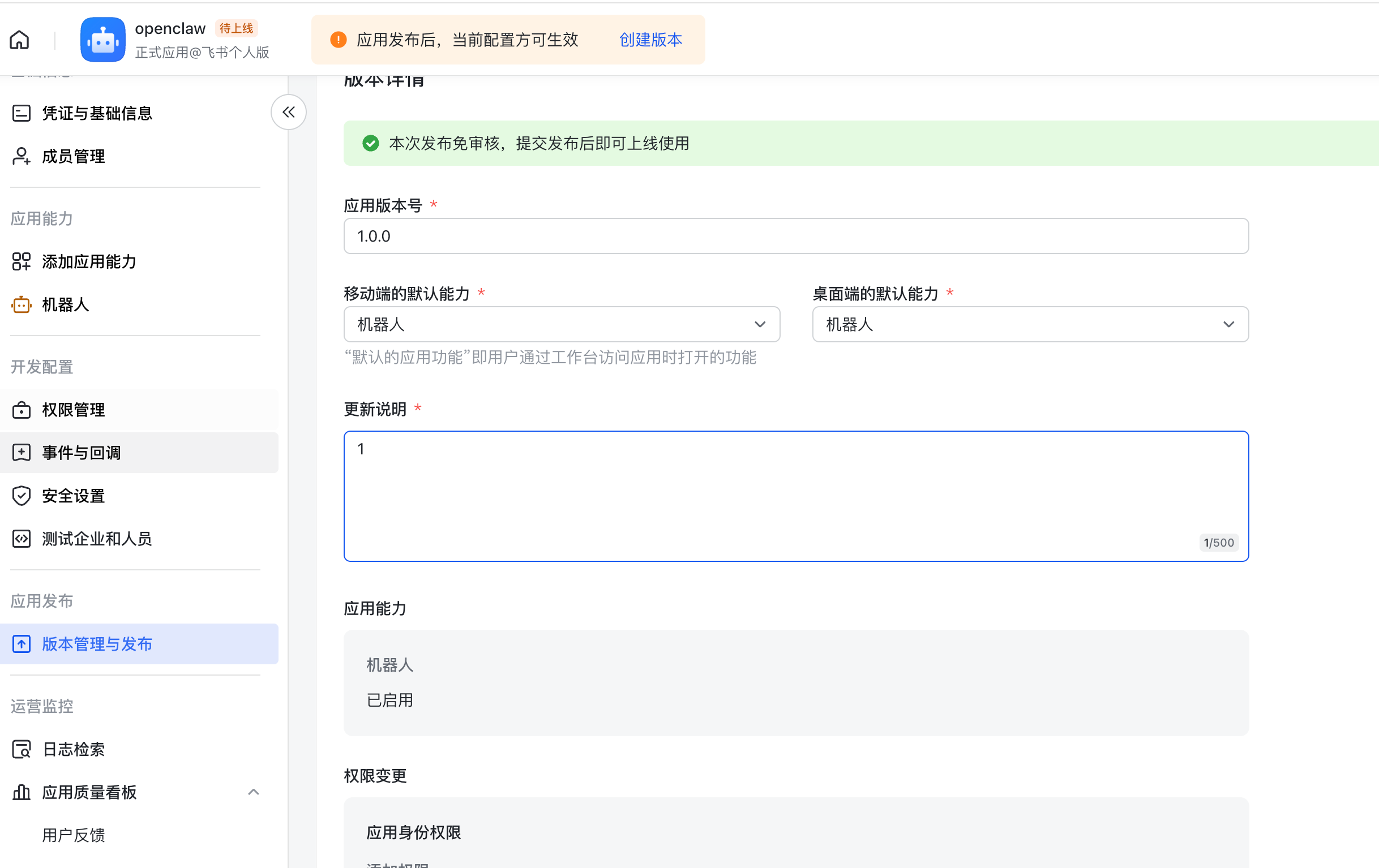
Task: Open 权限管理 in sidebar
Action: tap(73, 410)
